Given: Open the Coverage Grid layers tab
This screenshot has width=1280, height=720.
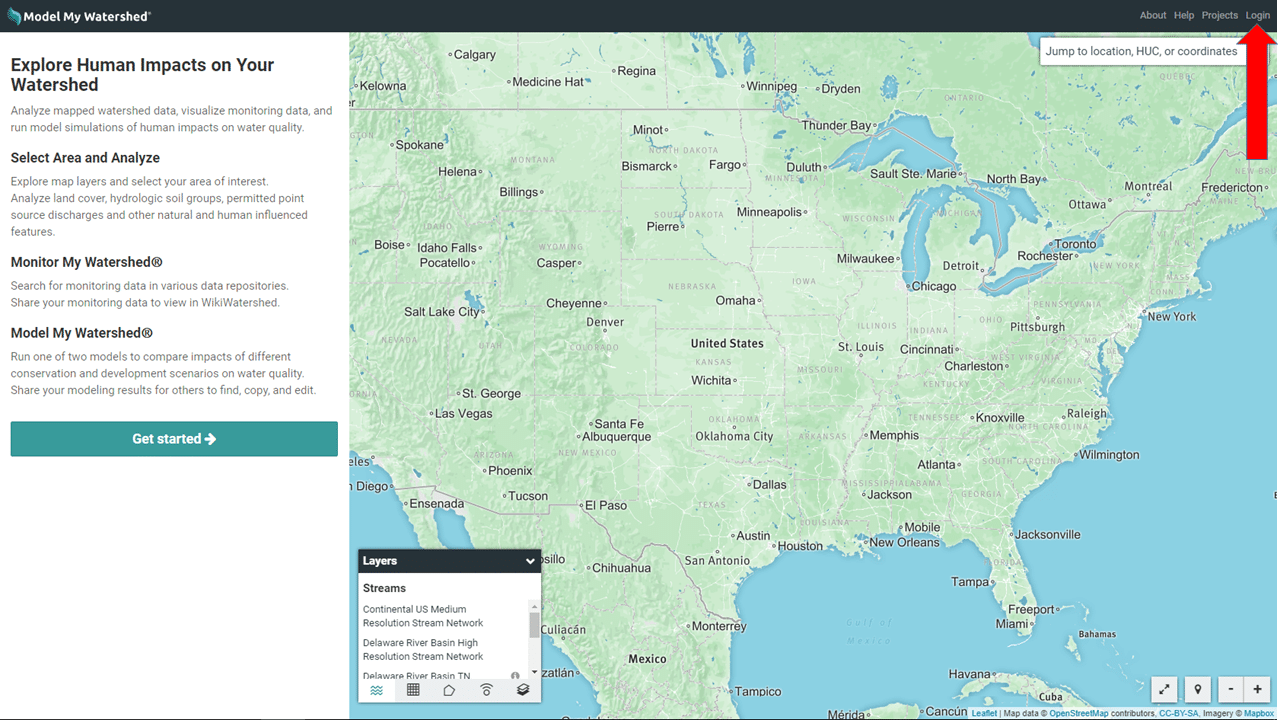Looking at the screenshot, I should (412, 689).
